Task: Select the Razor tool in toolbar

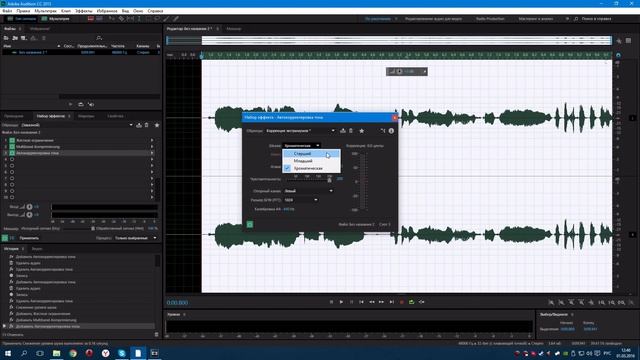Action: tap(121, 19)
